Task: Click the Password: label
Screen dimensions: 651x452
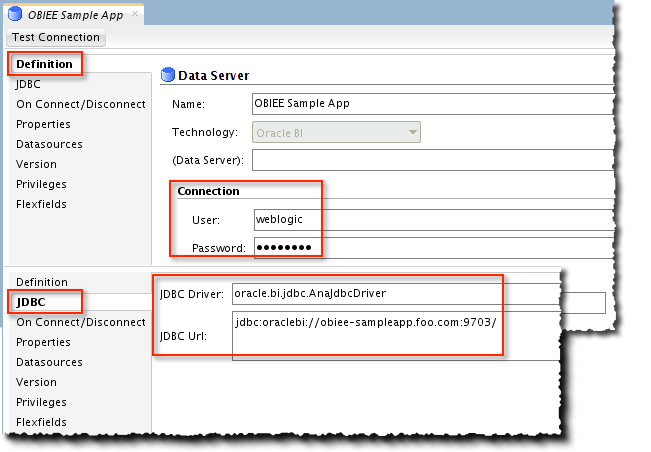Action: point(219,248)
